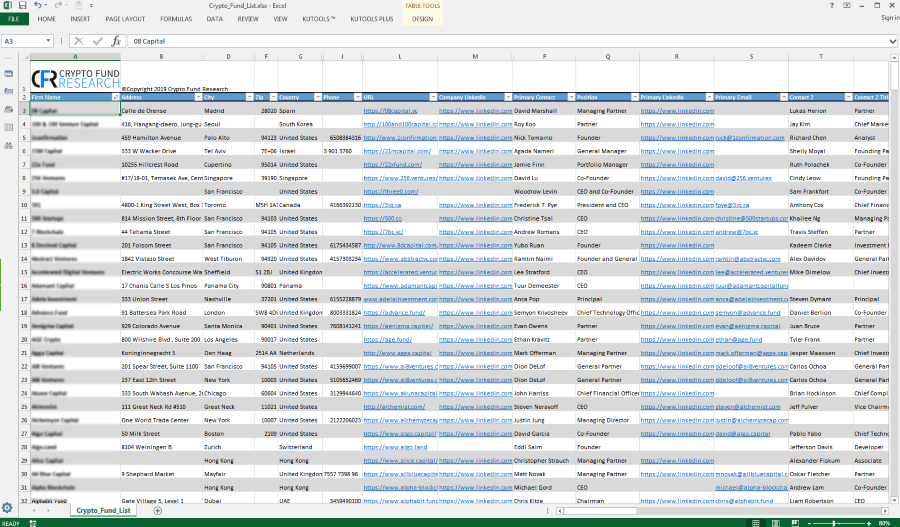Open the VIEW ribbon tab
This screenshot has height=527, width=900.
click(x=280, y=19)
